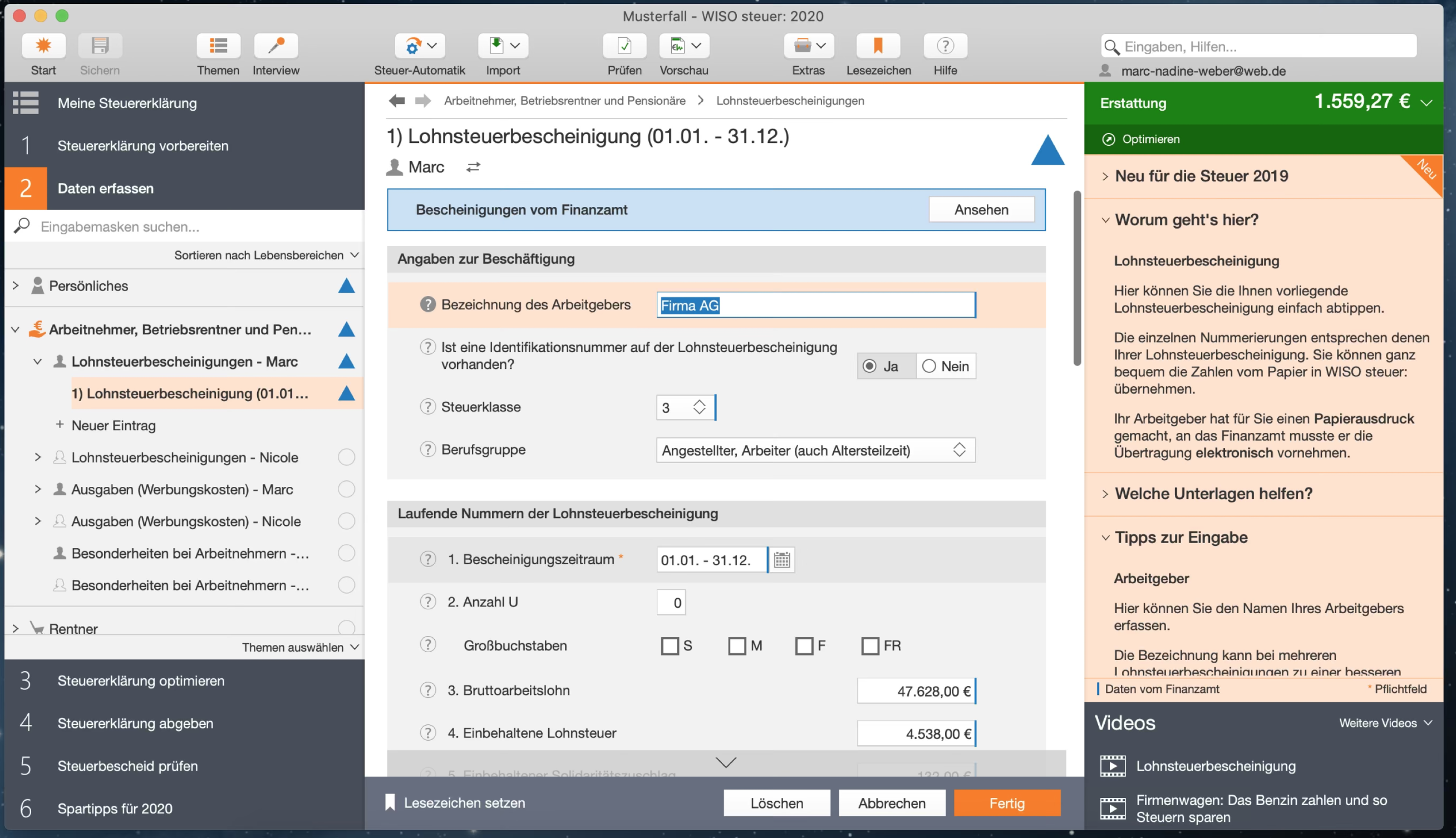Click the Start toolbar icon
Image resolution: width=1456 pixels, height=838 pixels.
click(x=43, y=46)
